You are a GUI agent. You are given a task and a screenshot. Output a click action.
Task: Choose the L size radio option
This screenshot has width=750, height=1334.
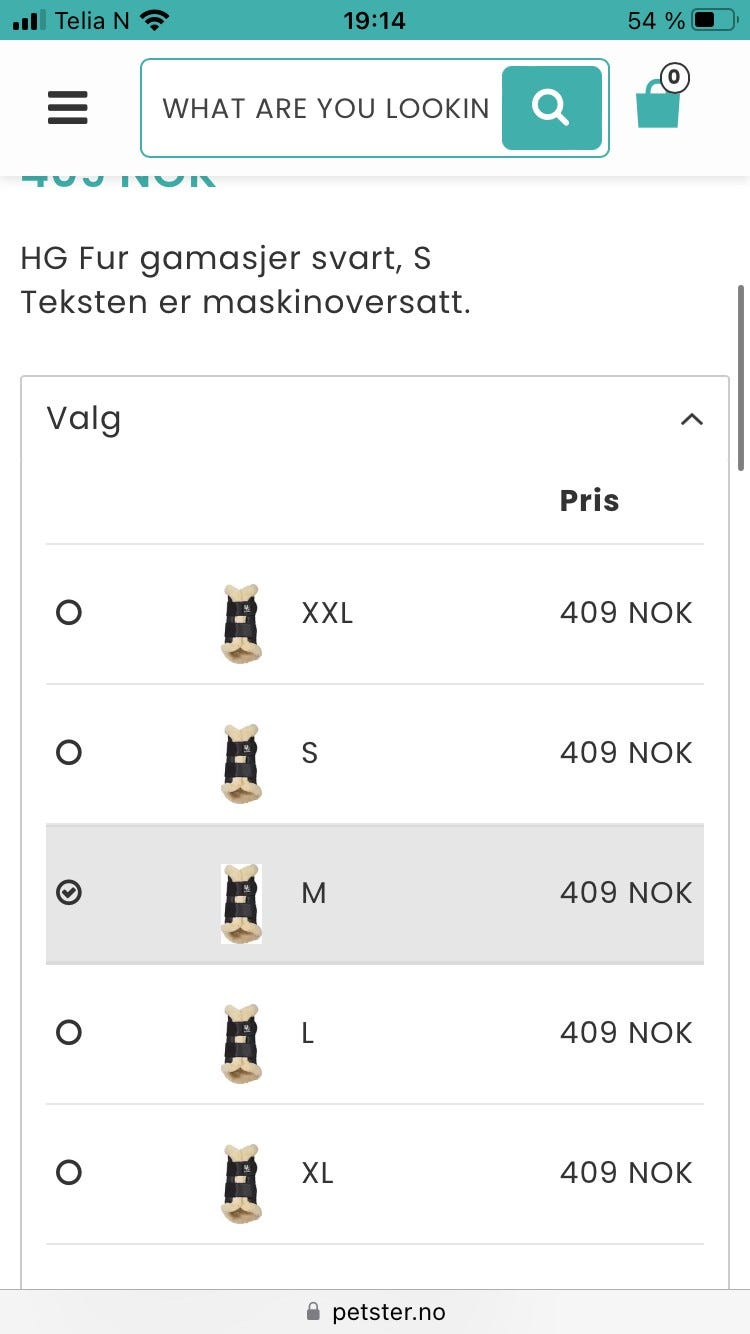point(69,1032)
